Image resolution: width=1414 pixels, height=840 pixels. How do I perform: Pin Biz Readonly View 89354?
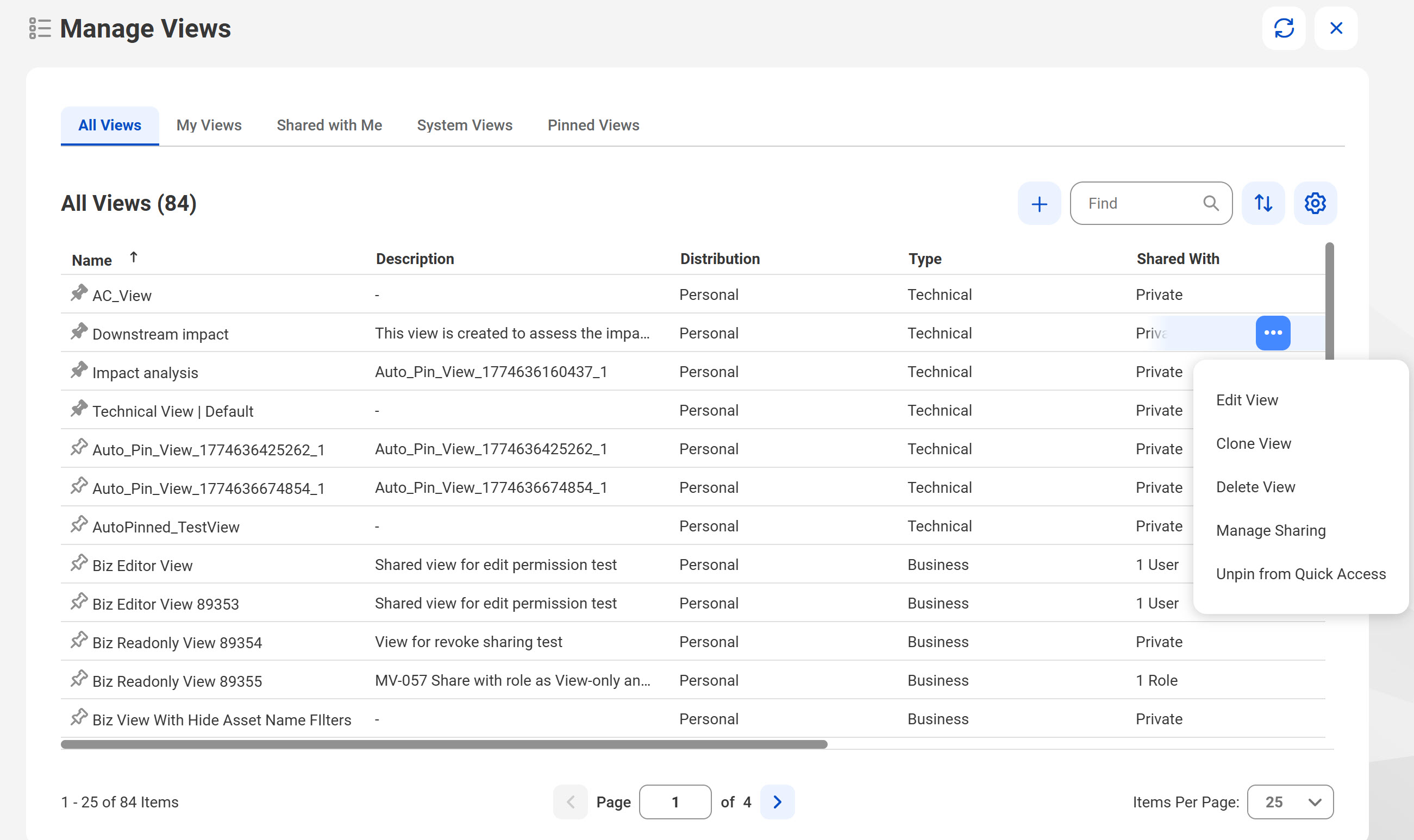79,640
